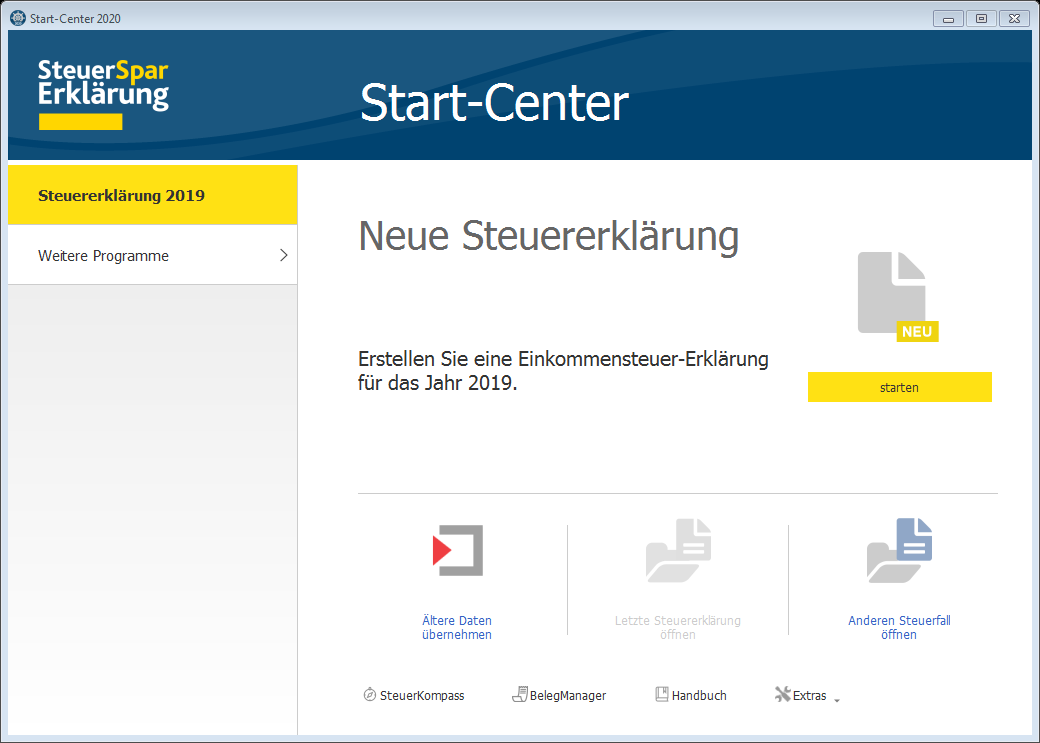Click the SteuerSparErklärung logo

(x=103, y=94)
